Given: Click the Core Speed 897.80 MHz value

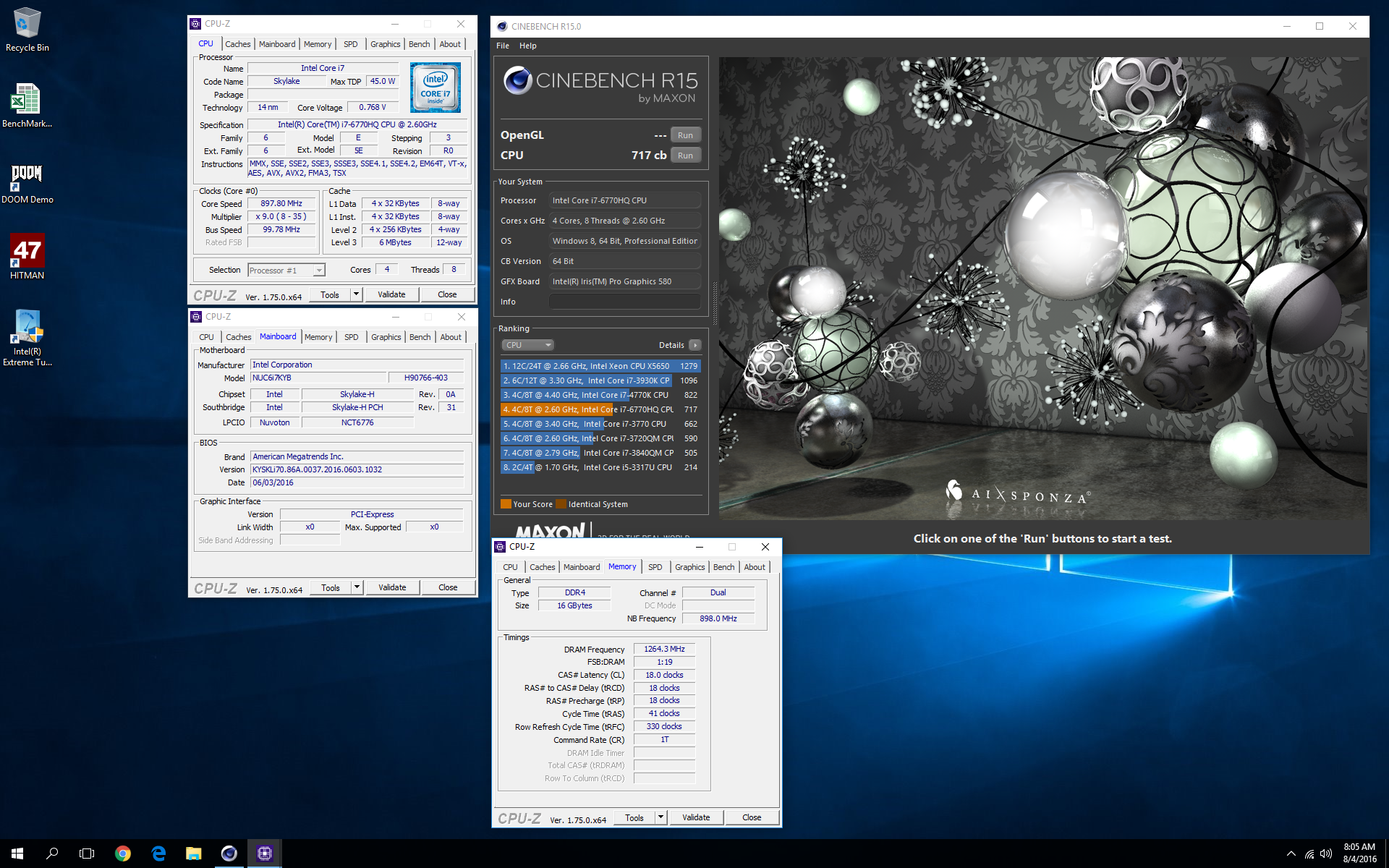Looking at the screenshot, I should [x=282, y=204].
